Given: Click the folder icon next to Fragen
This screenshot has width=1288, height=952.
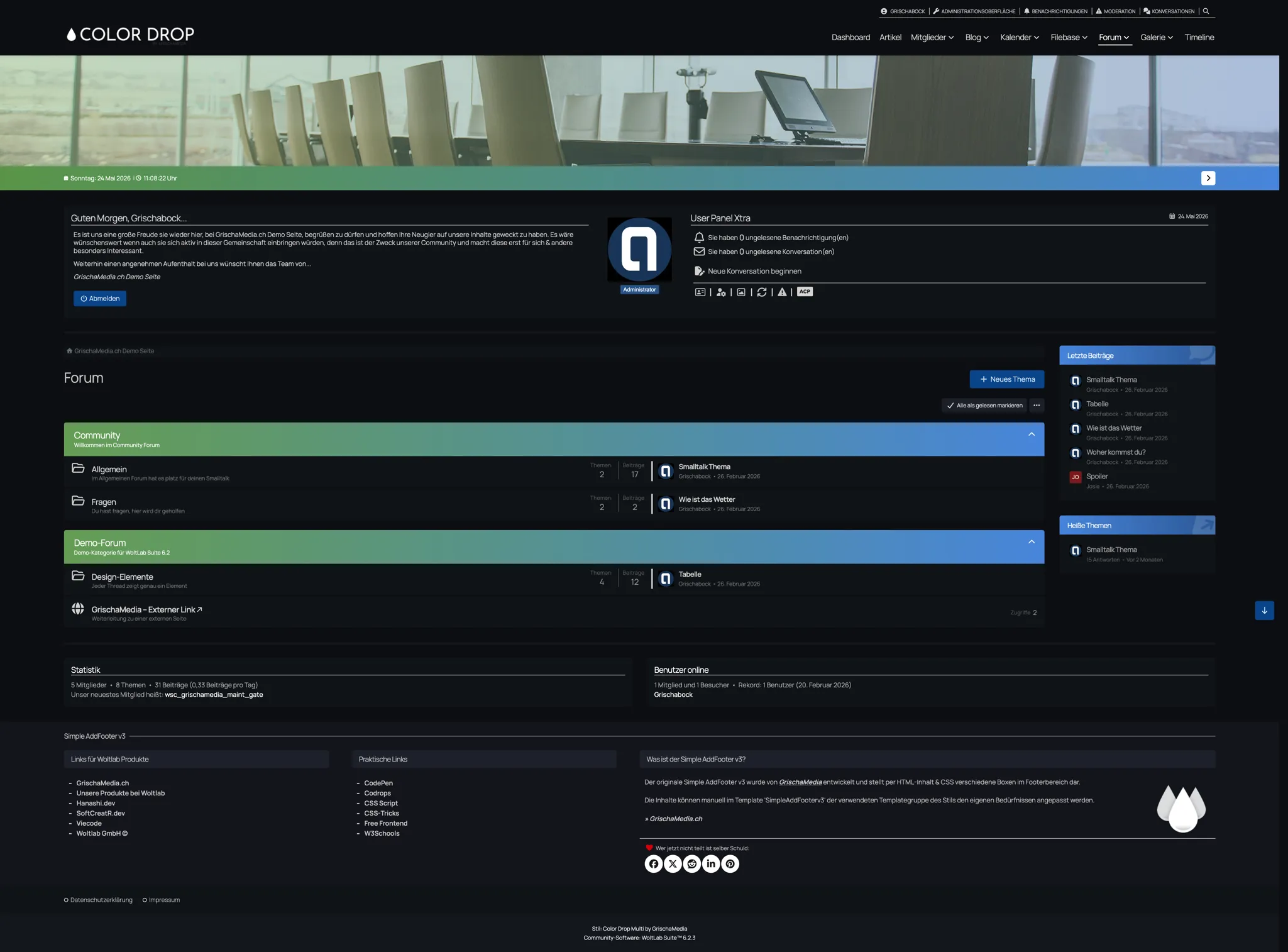Looking at the screenshot, I should tap(78, 501).
